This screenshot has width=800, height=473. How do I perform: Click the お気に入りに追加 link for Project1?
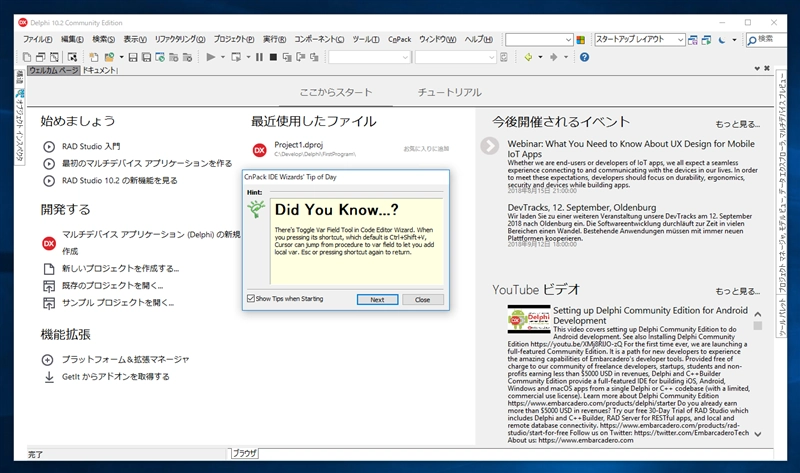click(x=426, y=149)
